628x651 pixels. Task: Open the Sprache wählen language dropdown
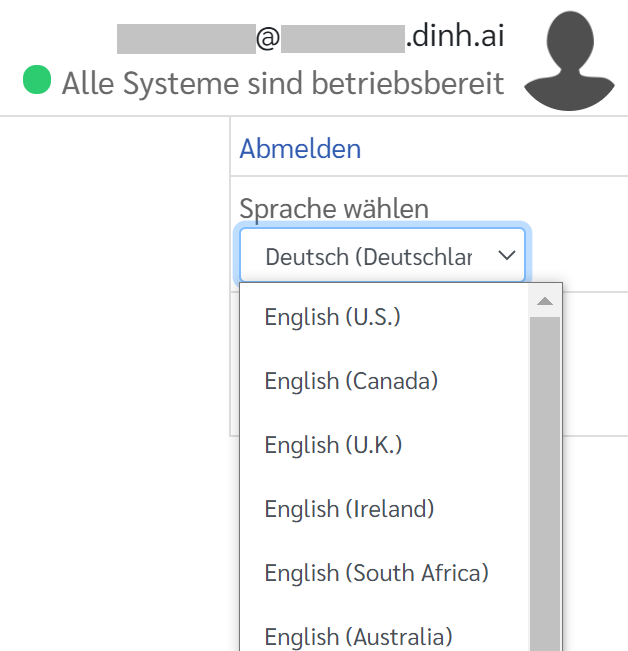click(382, 255)
